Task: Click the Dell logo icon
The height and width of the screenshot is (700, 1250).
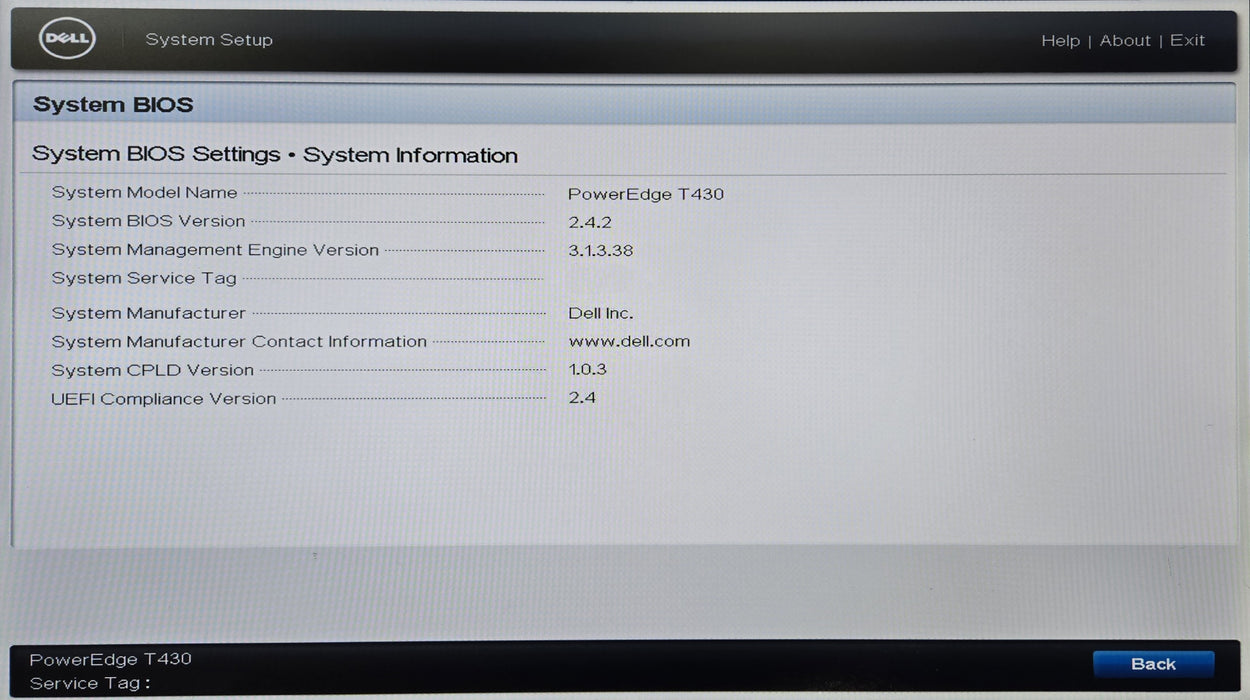Action: click(x=67, y=40)
